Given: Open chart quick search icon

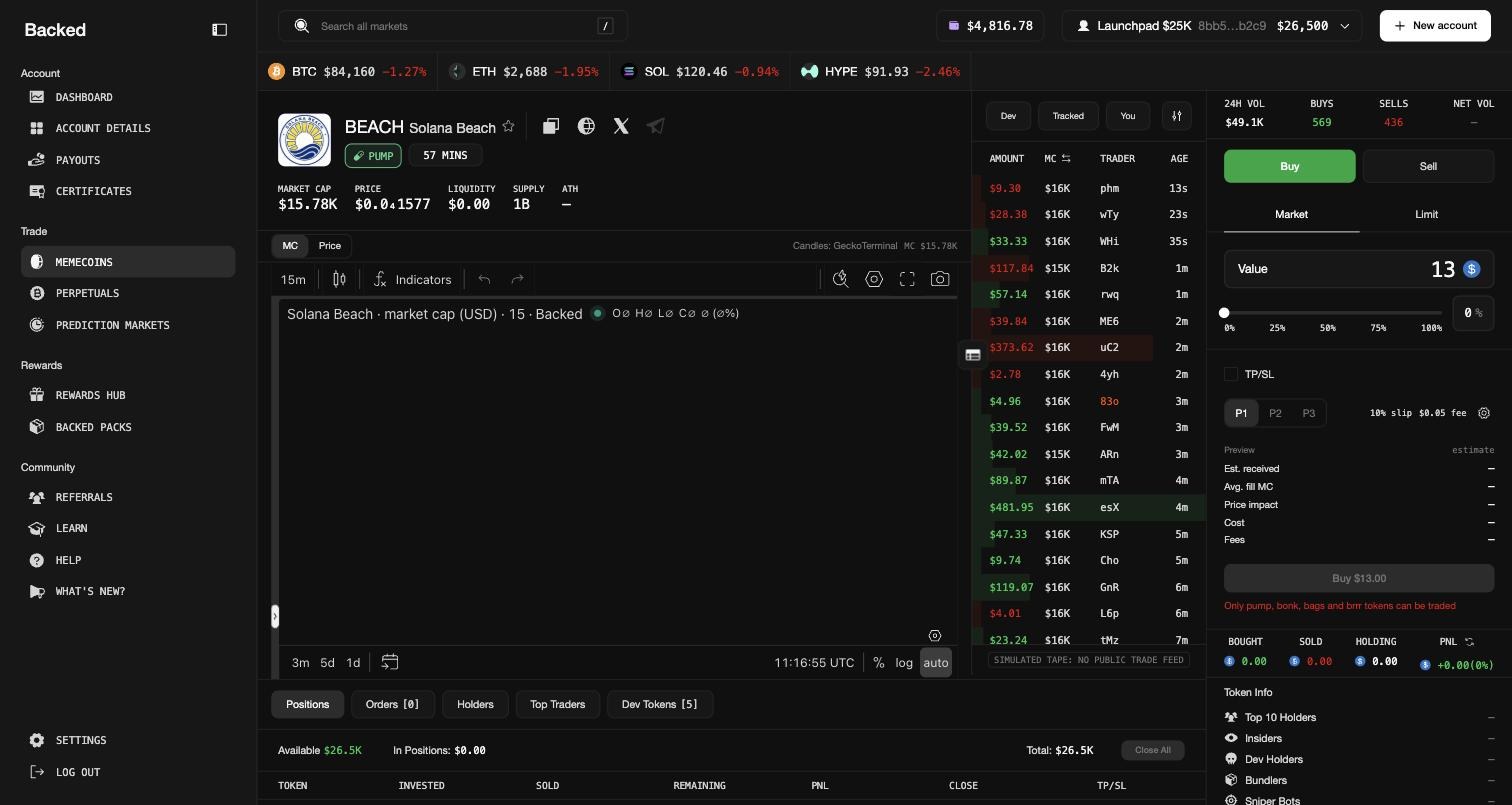Looking at the screenshot, I should pyautogui.click(x=841, y=280).
